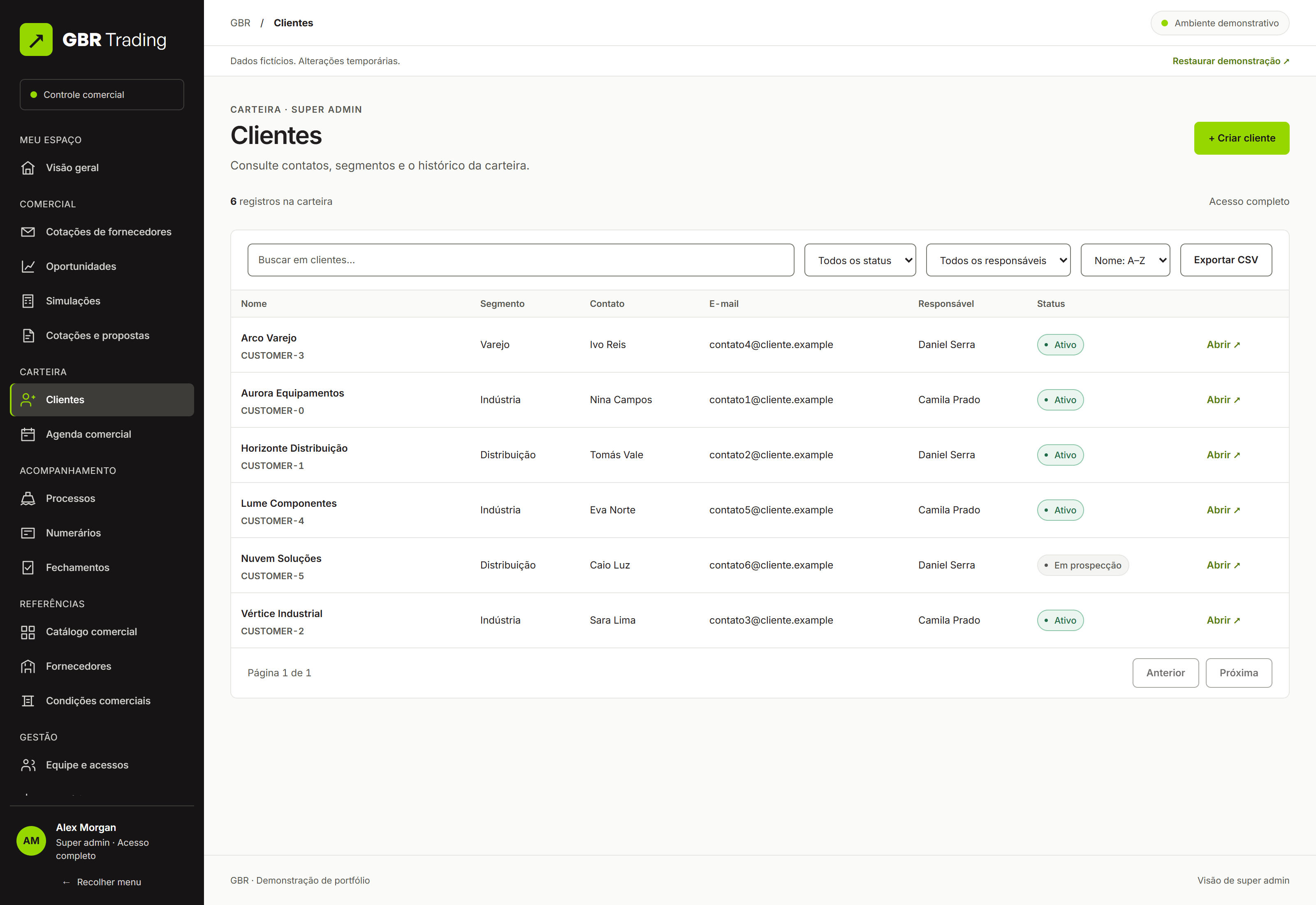This screenshot has height=905, width=1316.
Task: Click the Lume Componentes client name
Action: [x=288, y=504]
